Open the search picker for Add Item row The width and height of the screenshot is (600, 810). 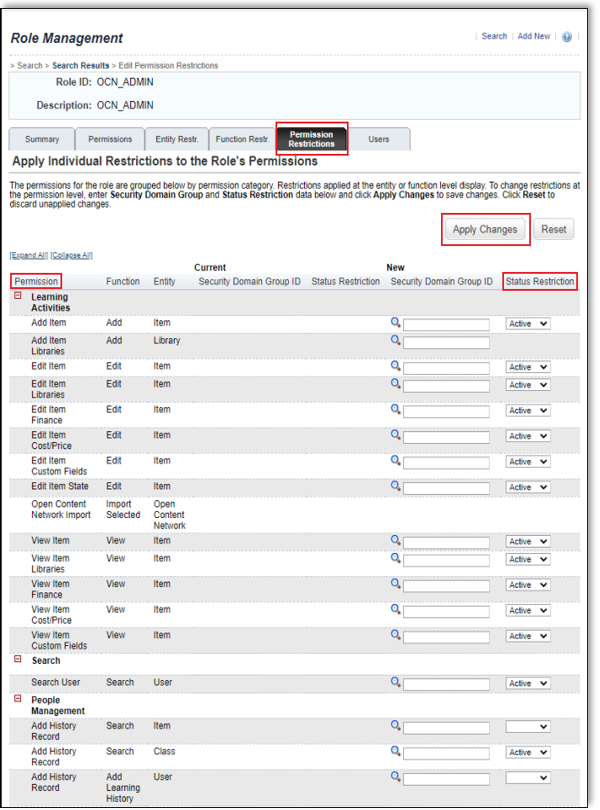(x=396, y=323)
